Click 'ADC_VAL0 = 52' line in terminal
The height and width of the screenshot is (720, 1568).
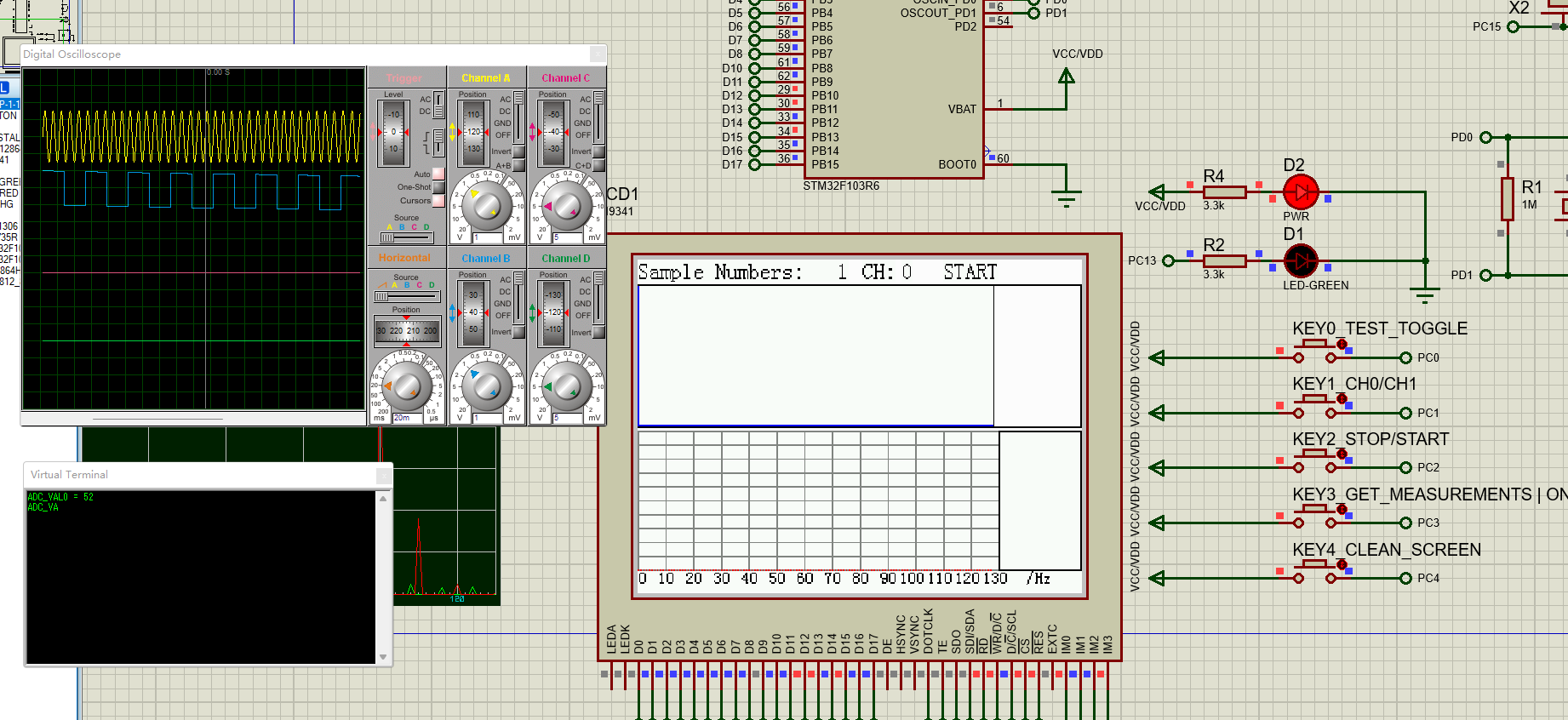[60, 497]
